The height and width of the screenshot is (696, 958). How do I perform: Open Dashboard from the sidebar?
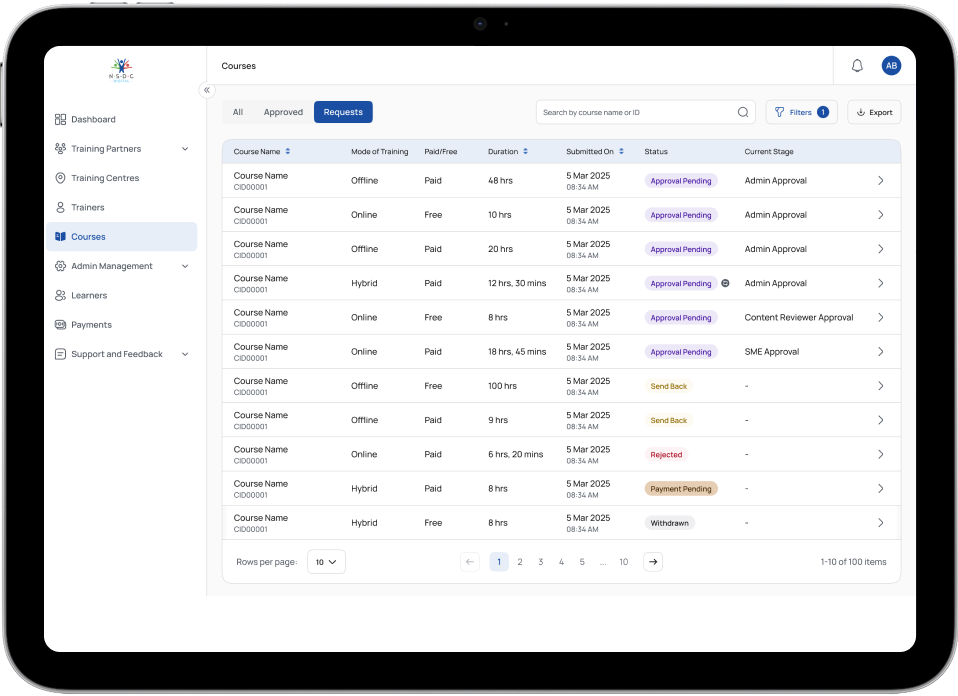pyautogui.click(x=93, y=119)
